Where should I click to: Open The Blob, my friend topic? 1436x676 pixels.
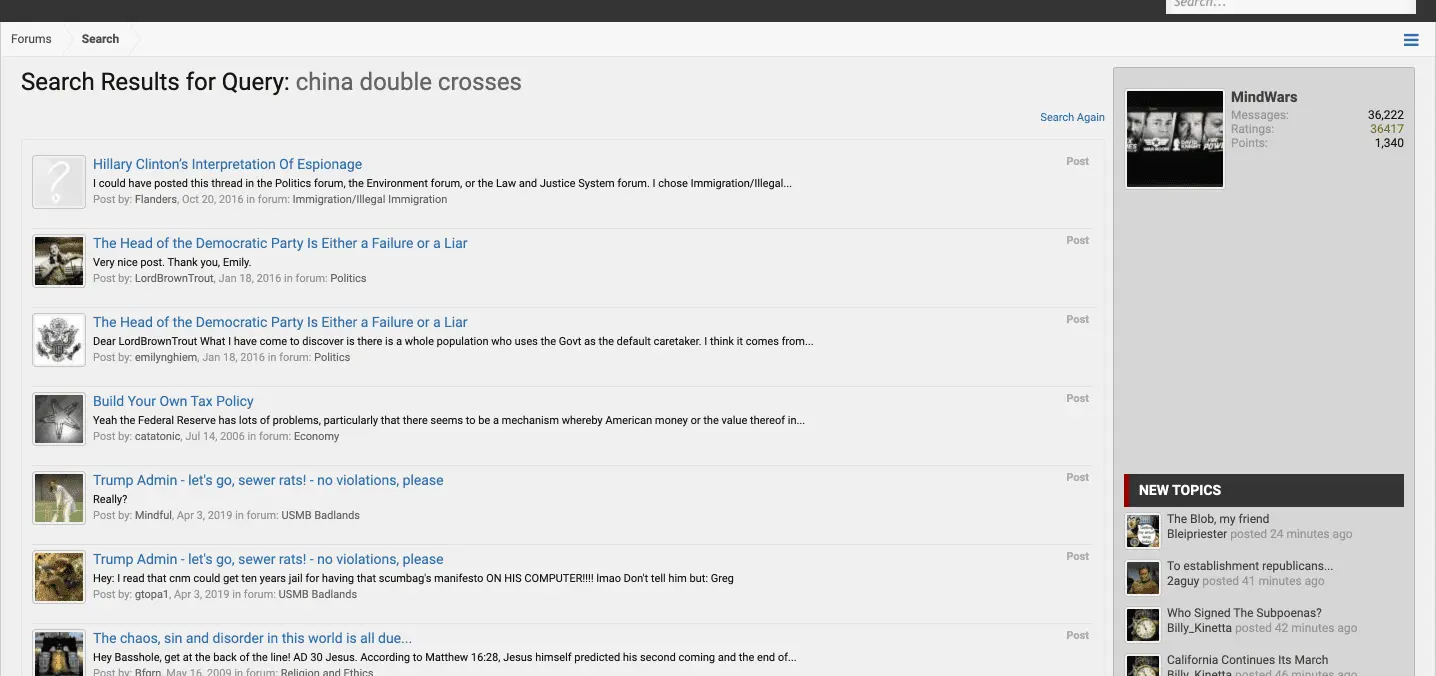[1218, 519]
